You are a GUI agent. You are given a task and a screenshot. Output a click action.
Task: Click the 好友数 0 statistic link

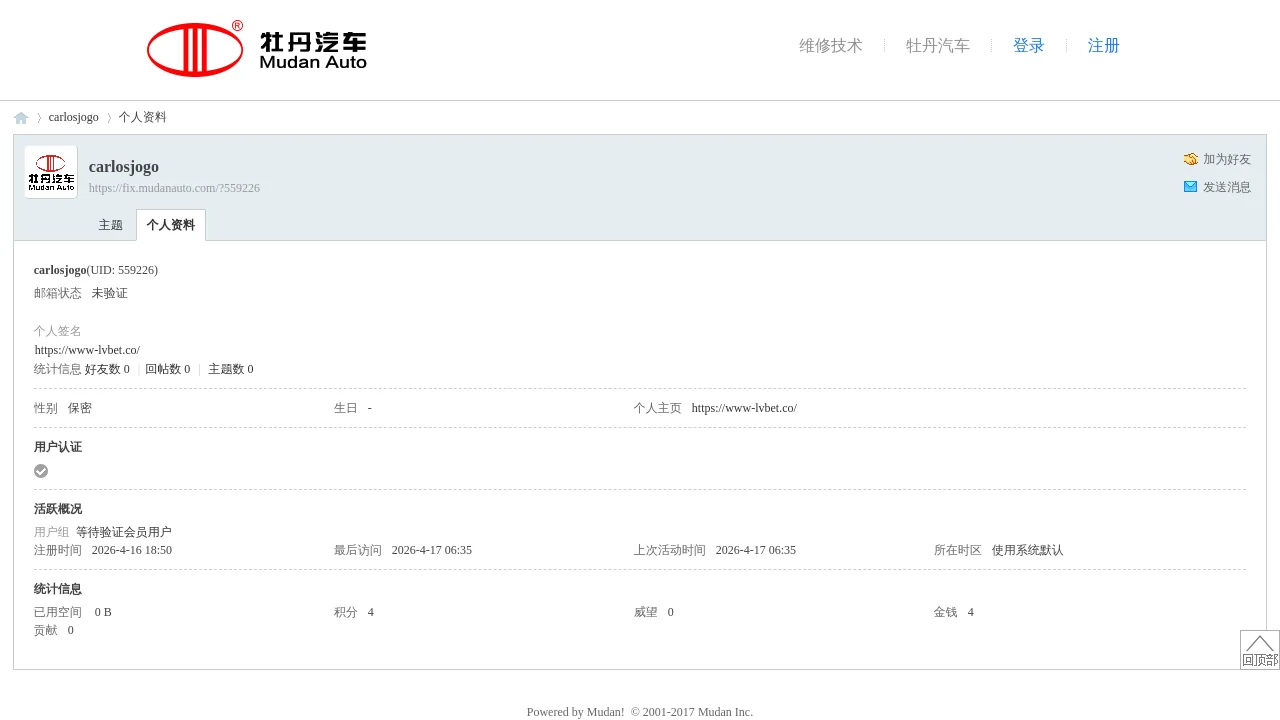click(x=107, y=369)
